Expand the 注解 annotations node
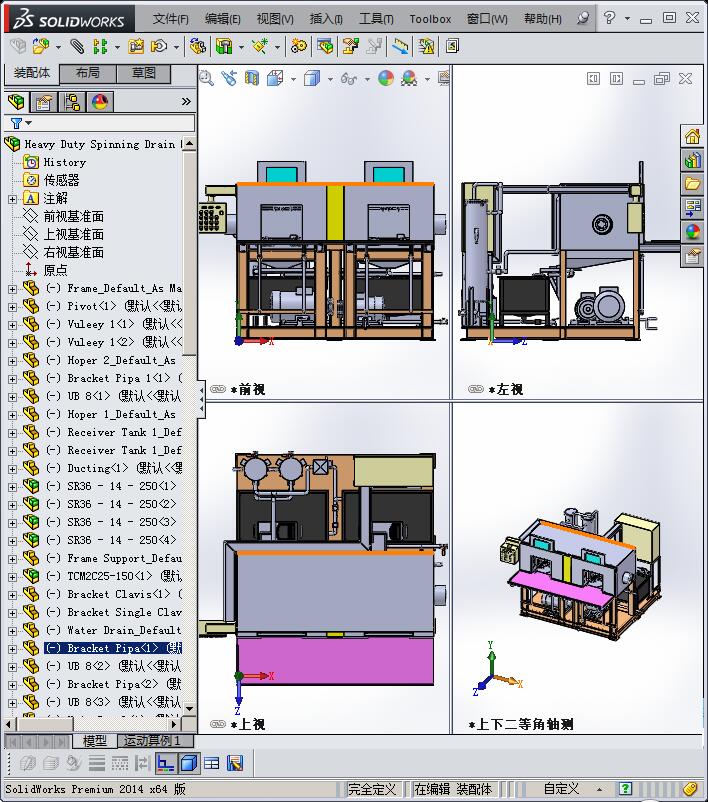The width and height of the screenshot is (708, 802). 12,199
